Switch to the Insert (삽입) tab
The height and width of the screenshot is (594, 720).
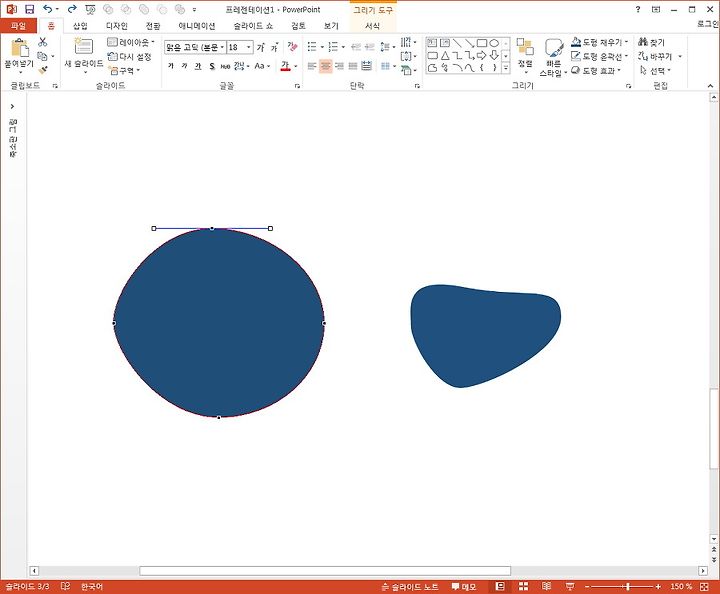tap(80, 26)
